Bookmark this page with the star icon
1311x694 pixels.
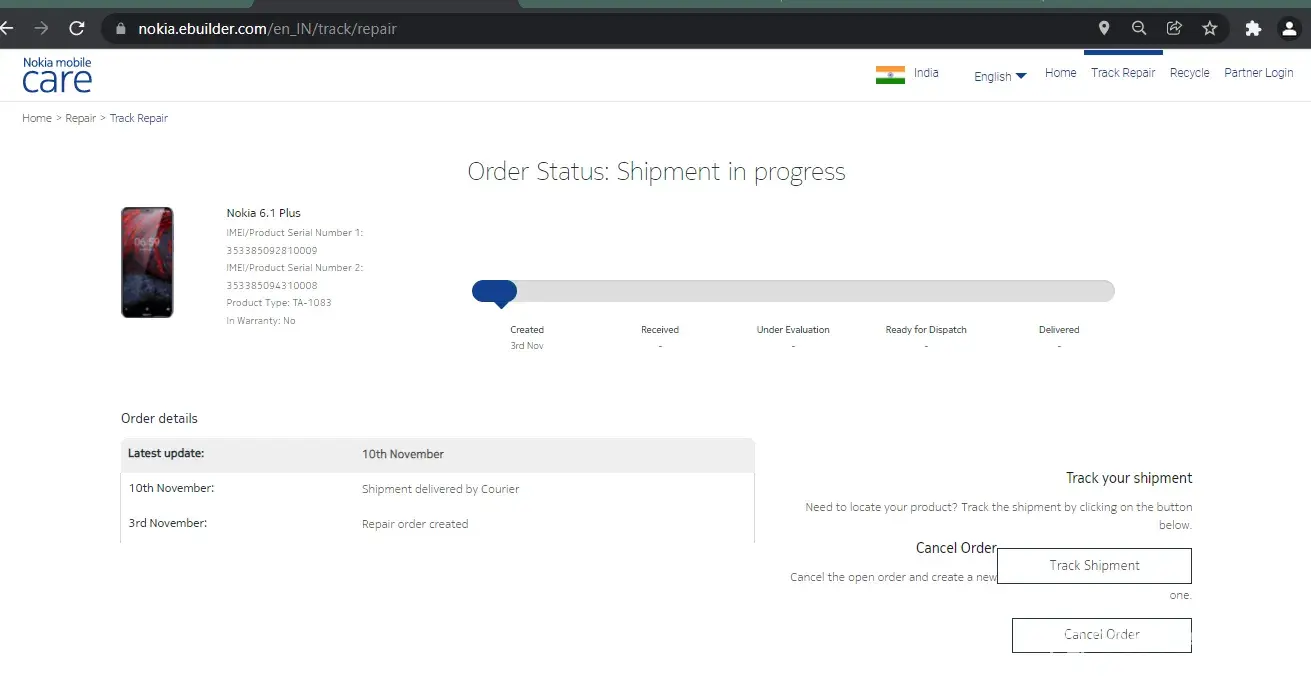(x=1209, y=28)
